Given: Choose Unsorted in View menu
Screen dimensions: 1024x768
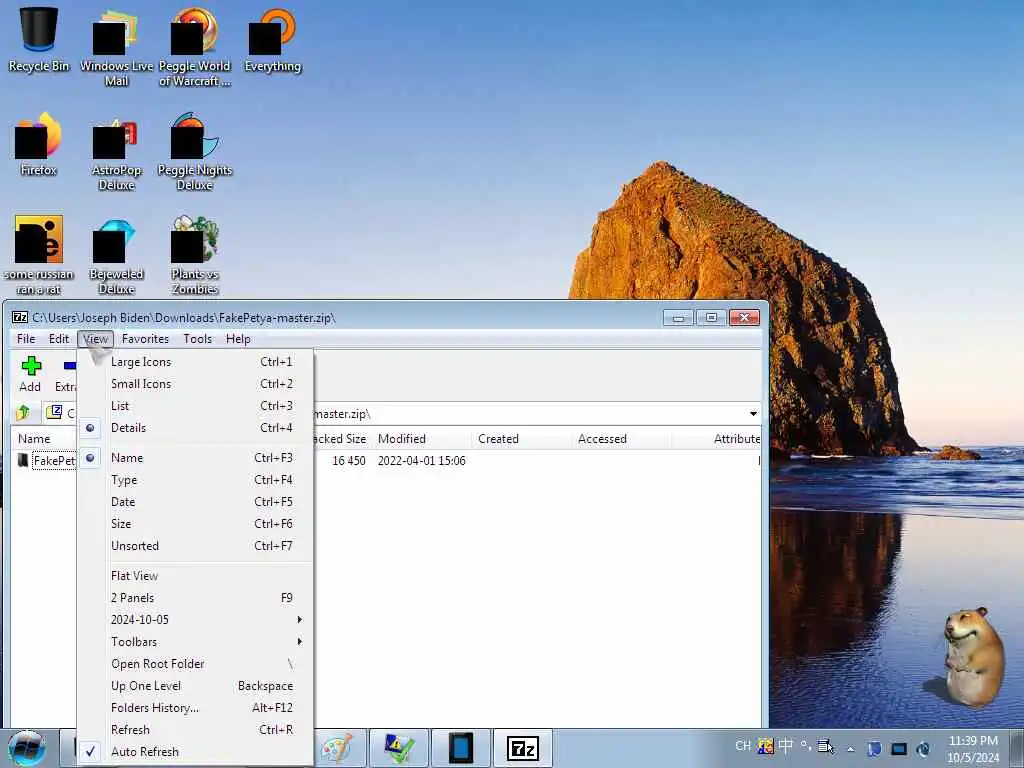Looking at the screenshot, I should tap(196, 546).
